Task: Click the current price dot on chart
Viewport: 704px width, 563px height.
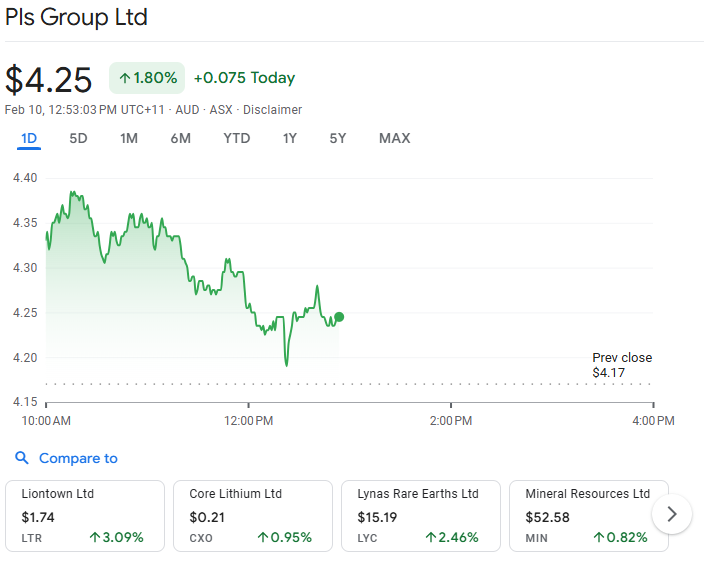Action: pyautogui.click(x=339, y=317)
